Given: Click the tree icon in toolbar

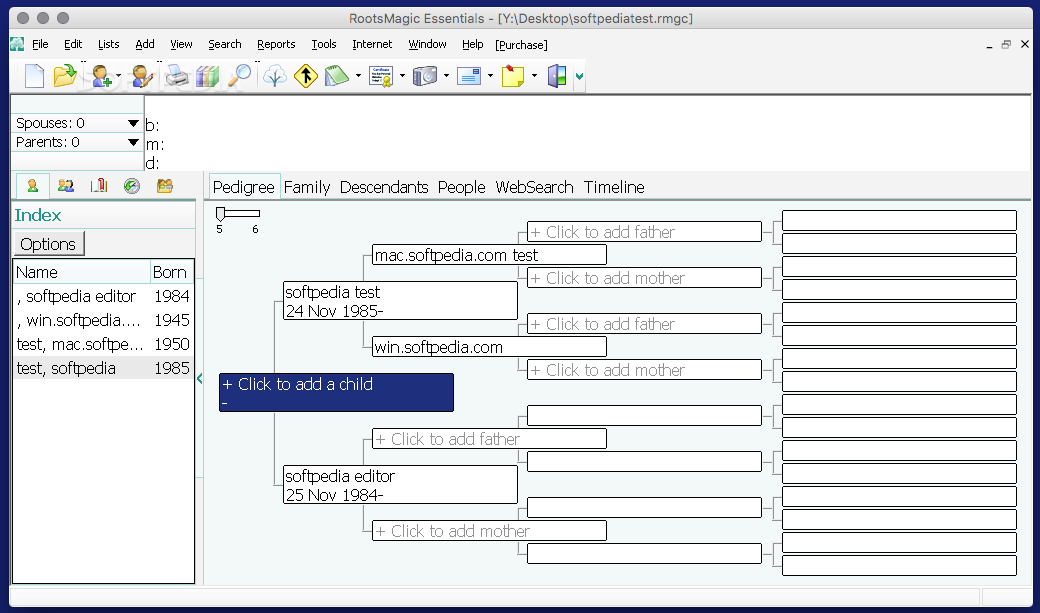Looking at the screenshot, I should (x=275, y=76).
